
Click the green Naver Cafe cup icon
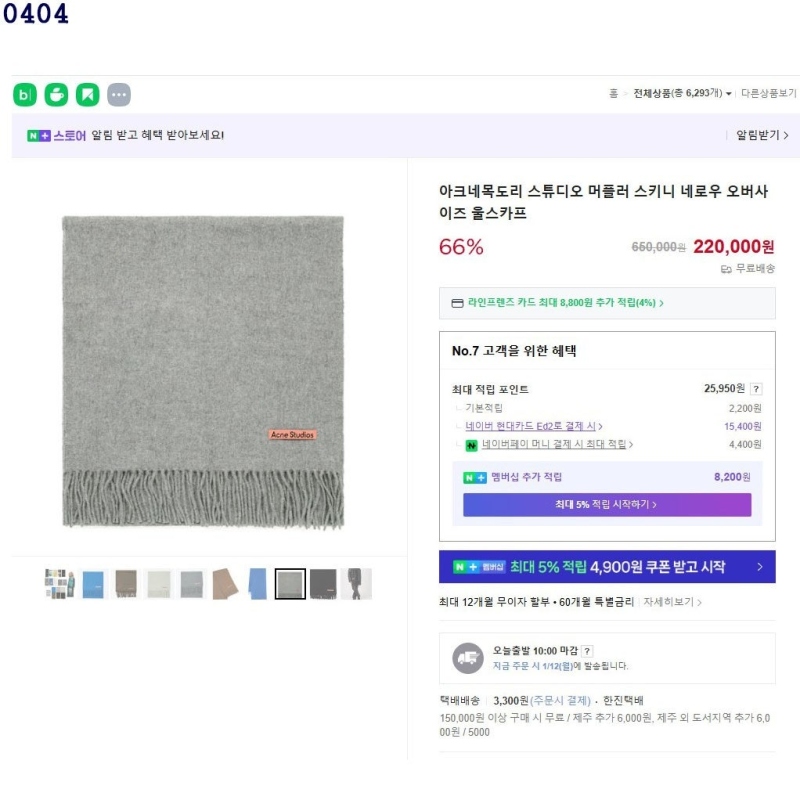(56, 95)
